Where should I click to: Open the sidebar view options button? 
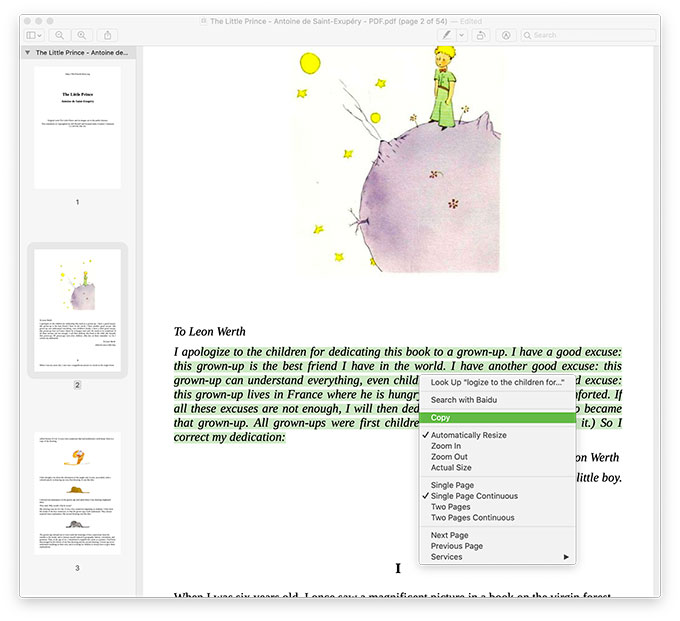click(34, 35)
